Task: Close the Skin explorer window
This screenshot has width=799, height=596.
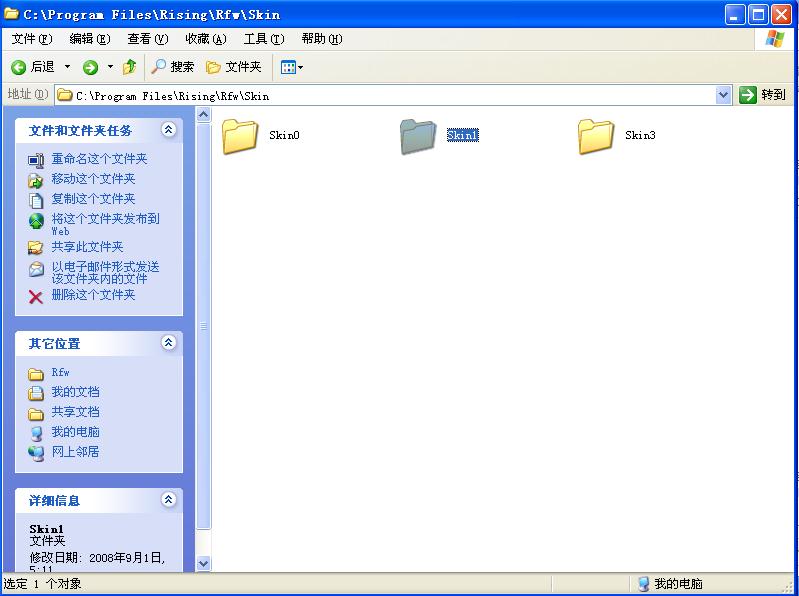Action: tap(781, 14)
